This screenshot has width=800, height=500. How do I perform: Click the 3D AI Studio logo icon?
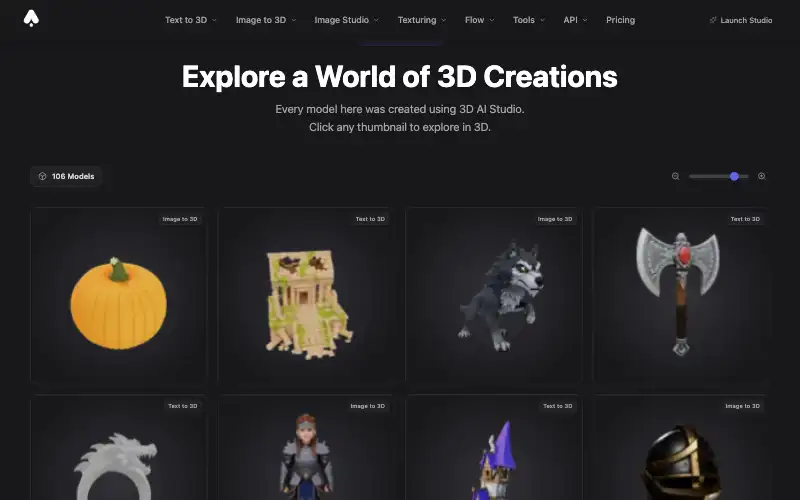(x=31, y=18)
